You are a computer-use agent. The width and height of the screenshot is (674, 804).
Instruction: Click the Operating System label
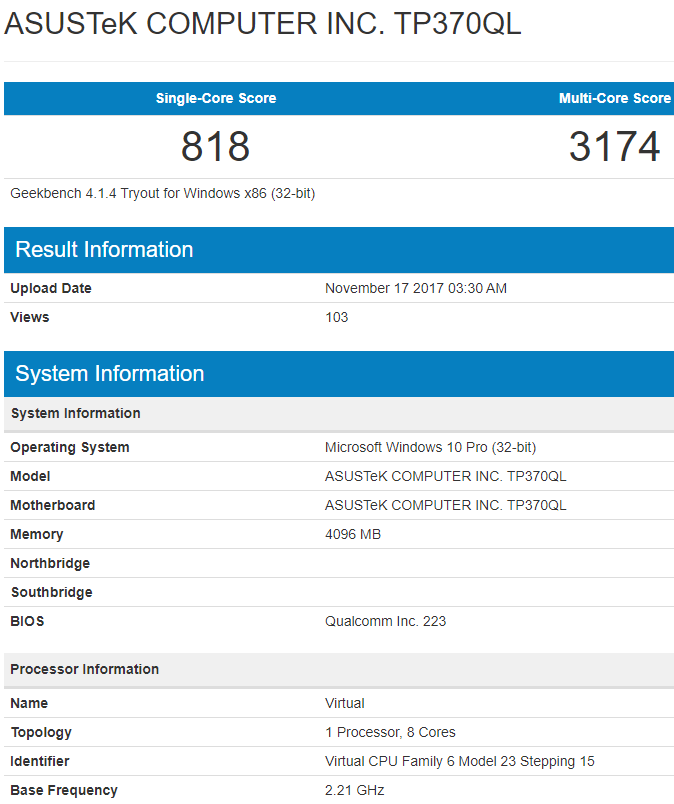coord(70,447)
